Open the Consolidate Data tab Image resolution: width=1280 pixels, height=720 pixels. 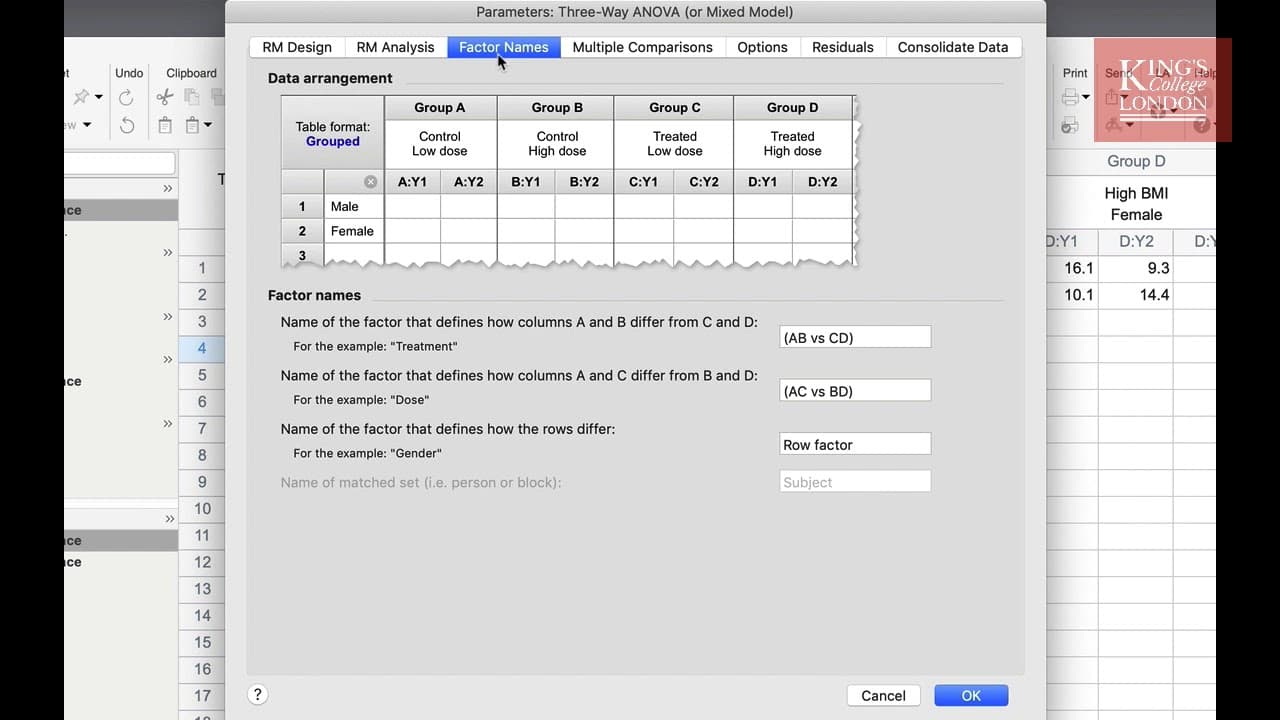pos(953,47)
